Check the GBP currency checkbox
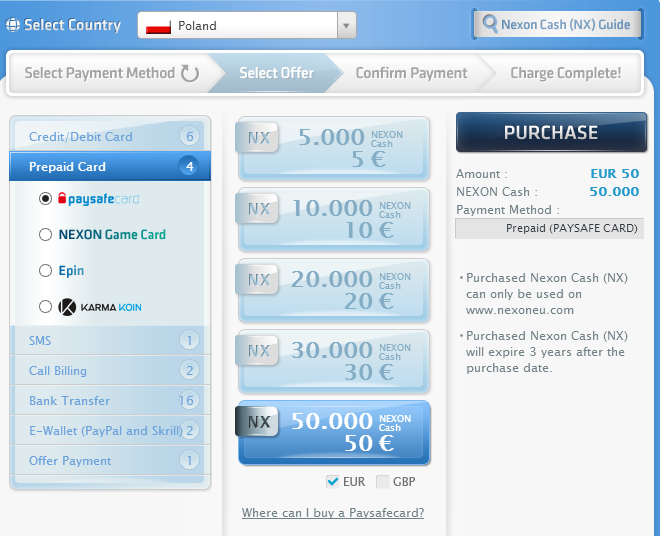This screenshot has height=536, width=660. [383, 482]
